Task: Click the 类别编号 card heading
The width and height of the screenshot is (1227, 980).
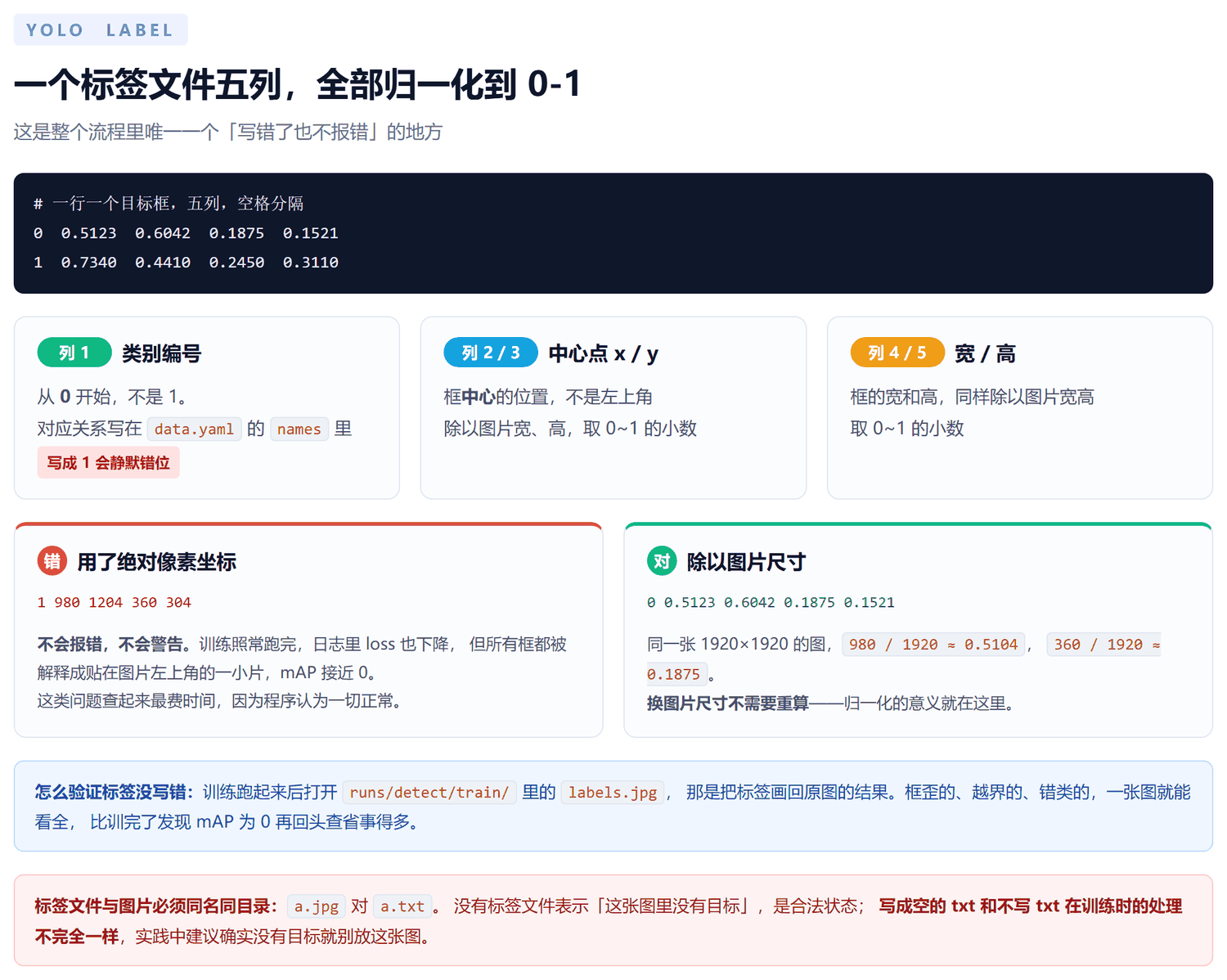Action: 161,353
